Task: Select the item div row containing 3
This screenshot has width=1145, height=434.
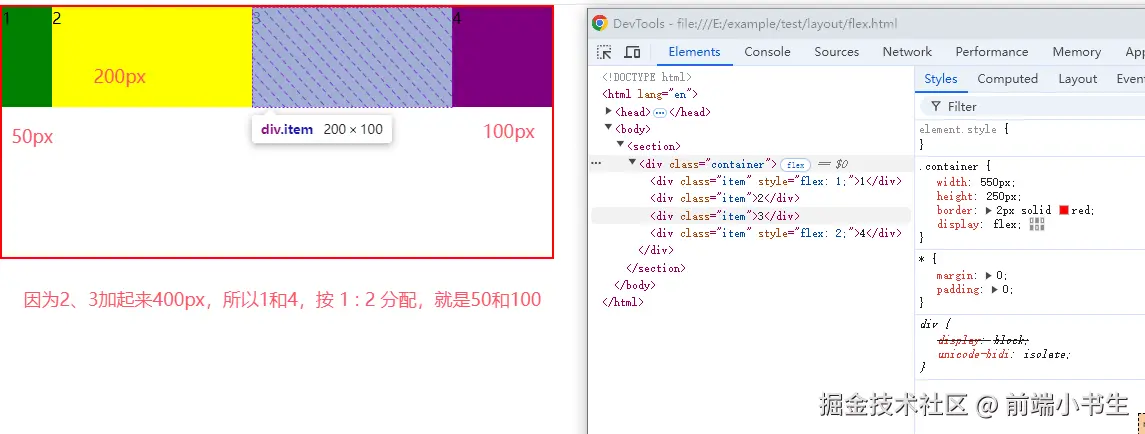Action: (x=724, y=216)
